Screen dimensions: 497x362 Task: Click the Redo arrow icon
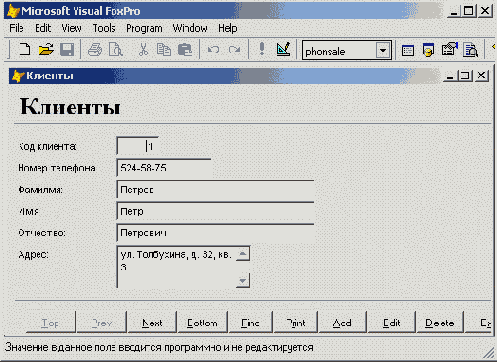[235, 50]
